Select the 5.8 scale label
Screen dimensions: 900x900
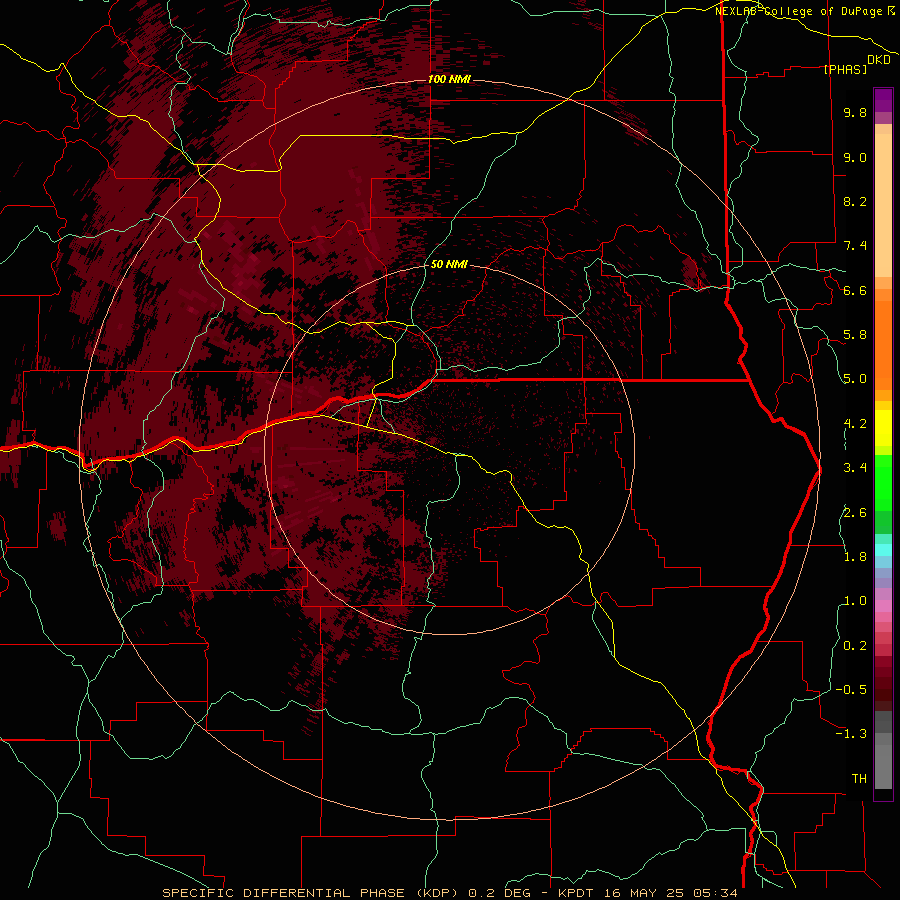[x=855, y=335]
